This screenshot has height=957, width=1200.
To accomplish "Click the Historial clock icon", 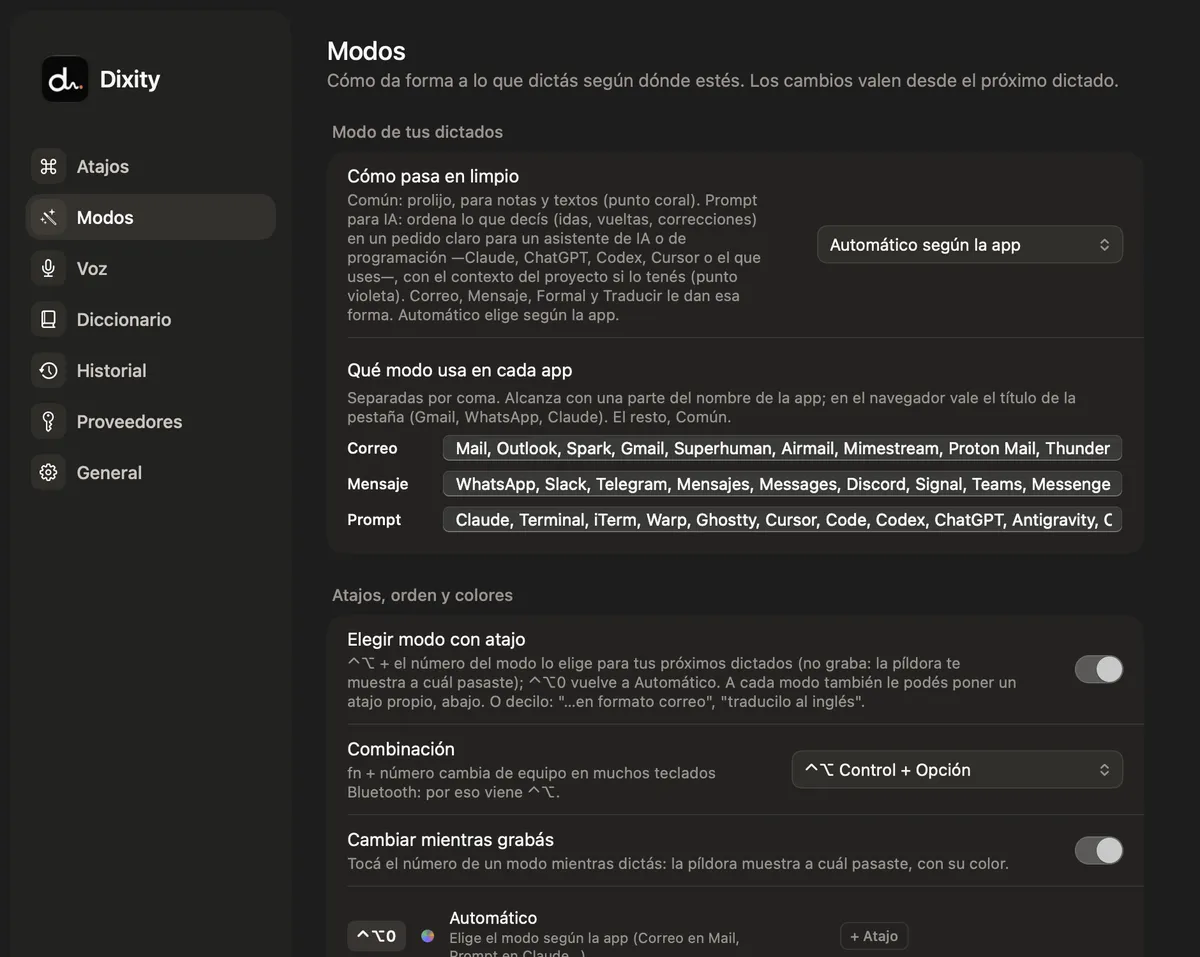I will [48, 370].
